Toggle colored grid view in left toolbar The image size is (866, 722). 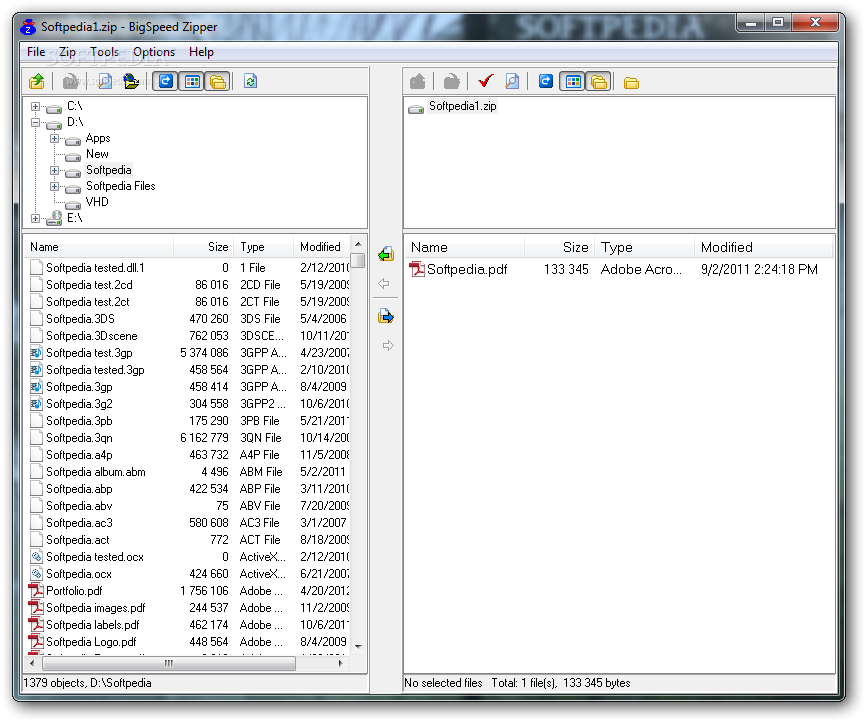(192, 82)
